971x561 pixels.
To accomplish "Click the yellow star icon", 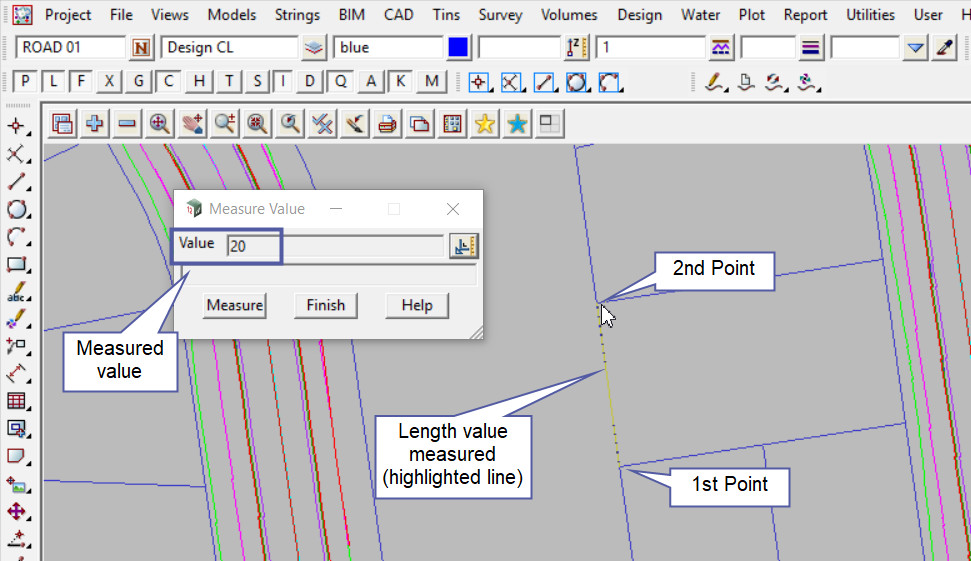I will click(x=485, y=124).
